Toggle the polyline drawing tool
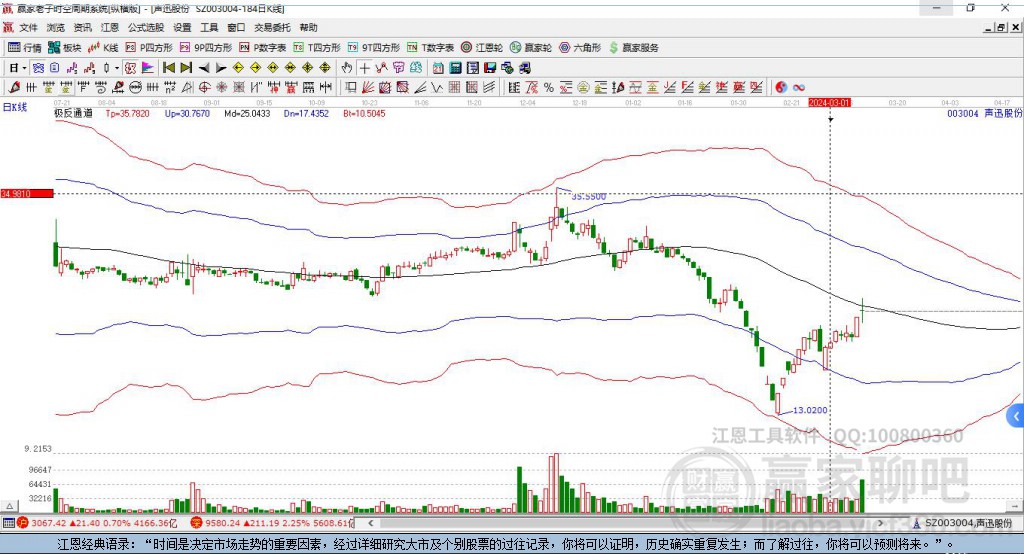1024x554 pixels. tap(381, 67)
